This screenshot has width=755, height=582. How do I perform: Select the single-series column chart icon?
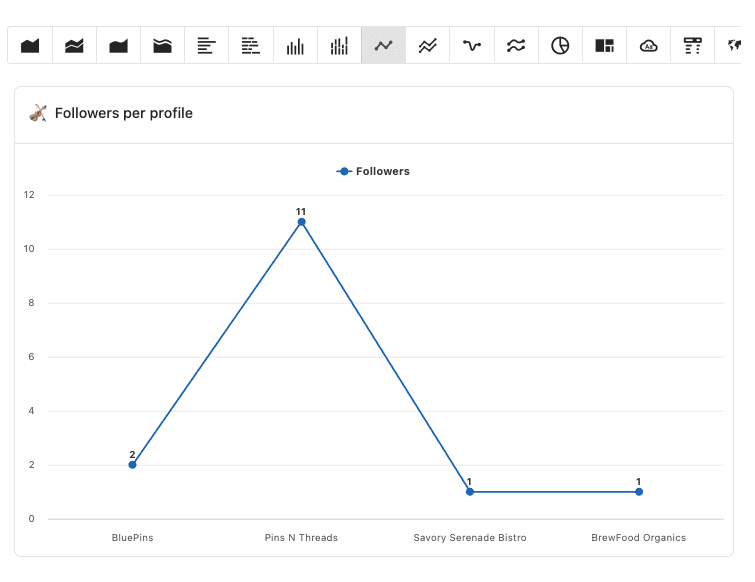click(295, 46)
